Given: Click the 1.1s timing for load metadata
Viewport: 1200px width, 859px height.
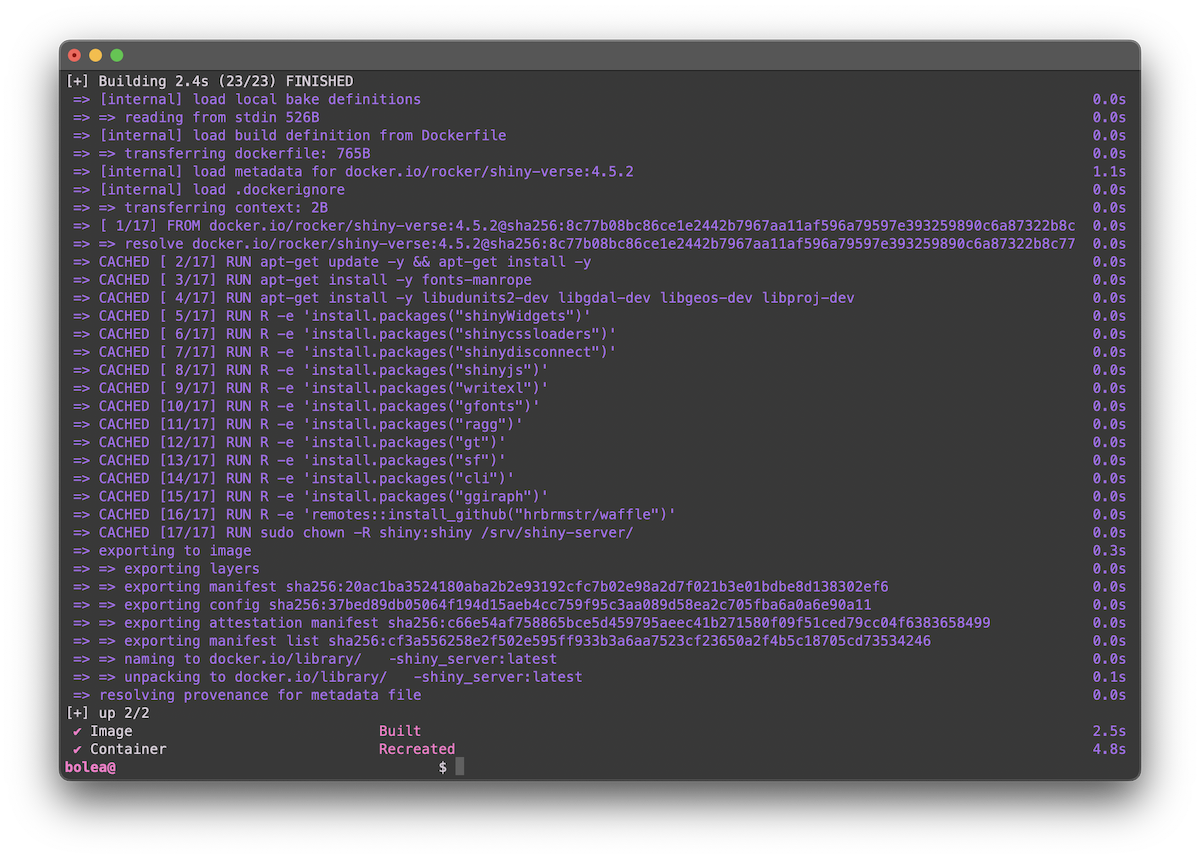Looking at the screenshot, I should click(x=1109, y=172).
